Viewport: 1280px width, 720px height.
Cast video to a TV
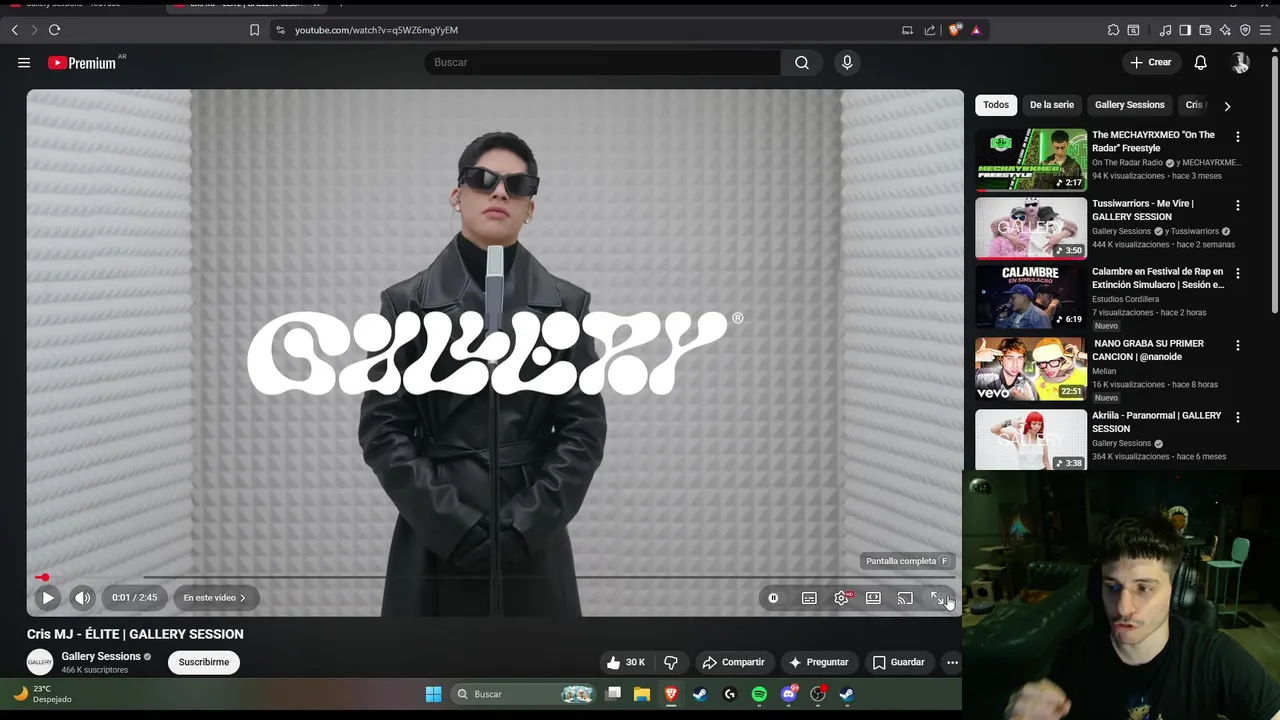click(x=905, y=598)
